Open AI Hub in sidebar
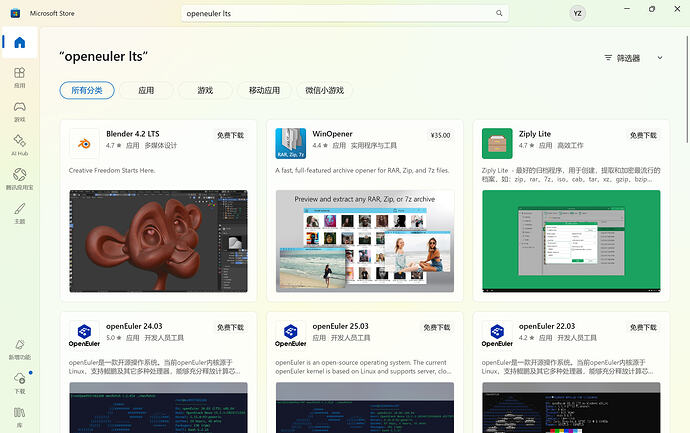The image size is (690, 433). pos(19,145)
